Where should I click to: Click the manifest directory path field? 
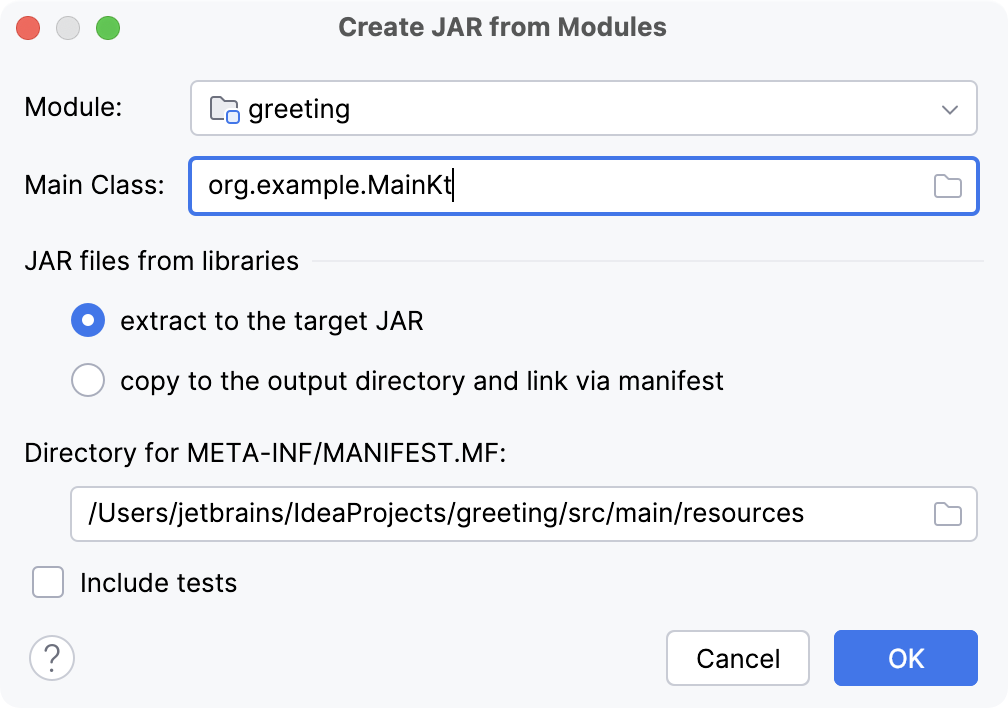click(500, 513)
